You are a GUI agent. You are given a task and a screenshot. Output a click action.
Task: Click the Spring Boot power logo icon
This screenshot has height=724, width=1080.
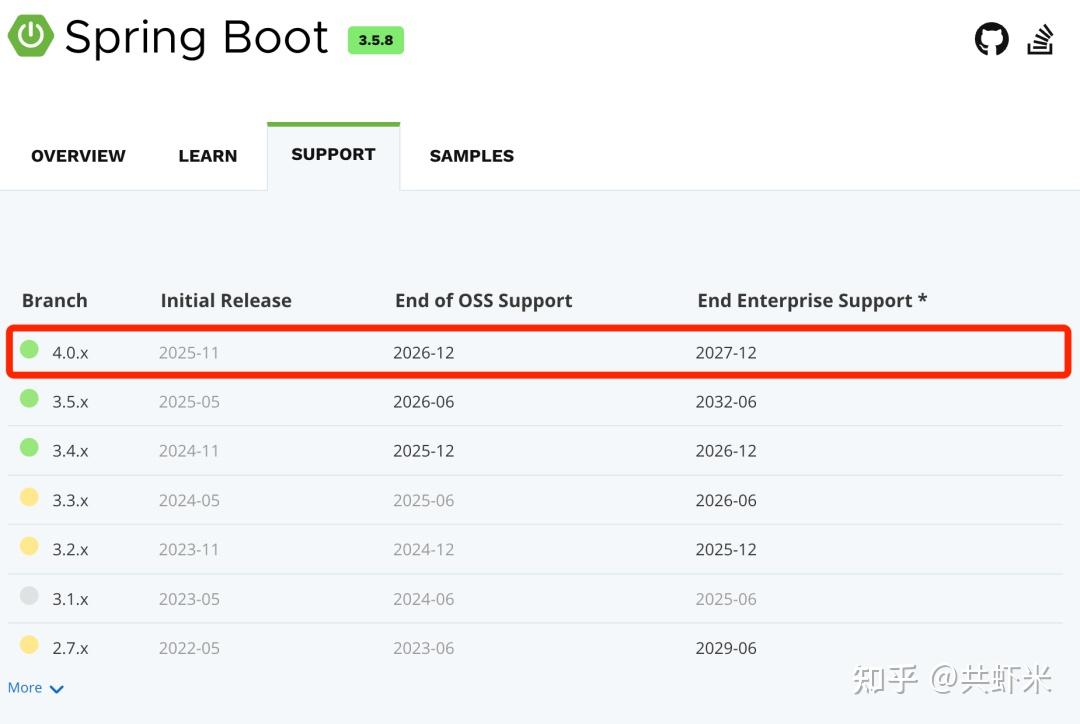(x=30, y=35)
